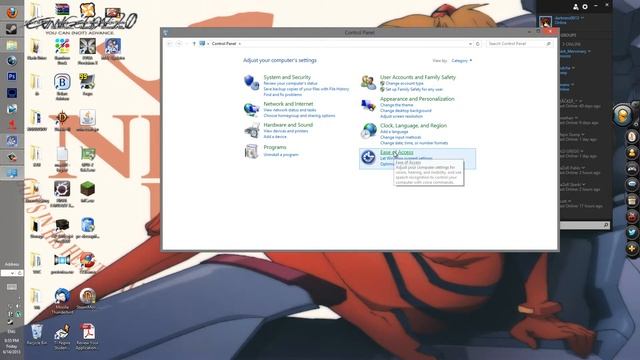This screenshot has width=640, height=360.
Task: Click the Refresh button beside the address bar
Action: [478, 44]
